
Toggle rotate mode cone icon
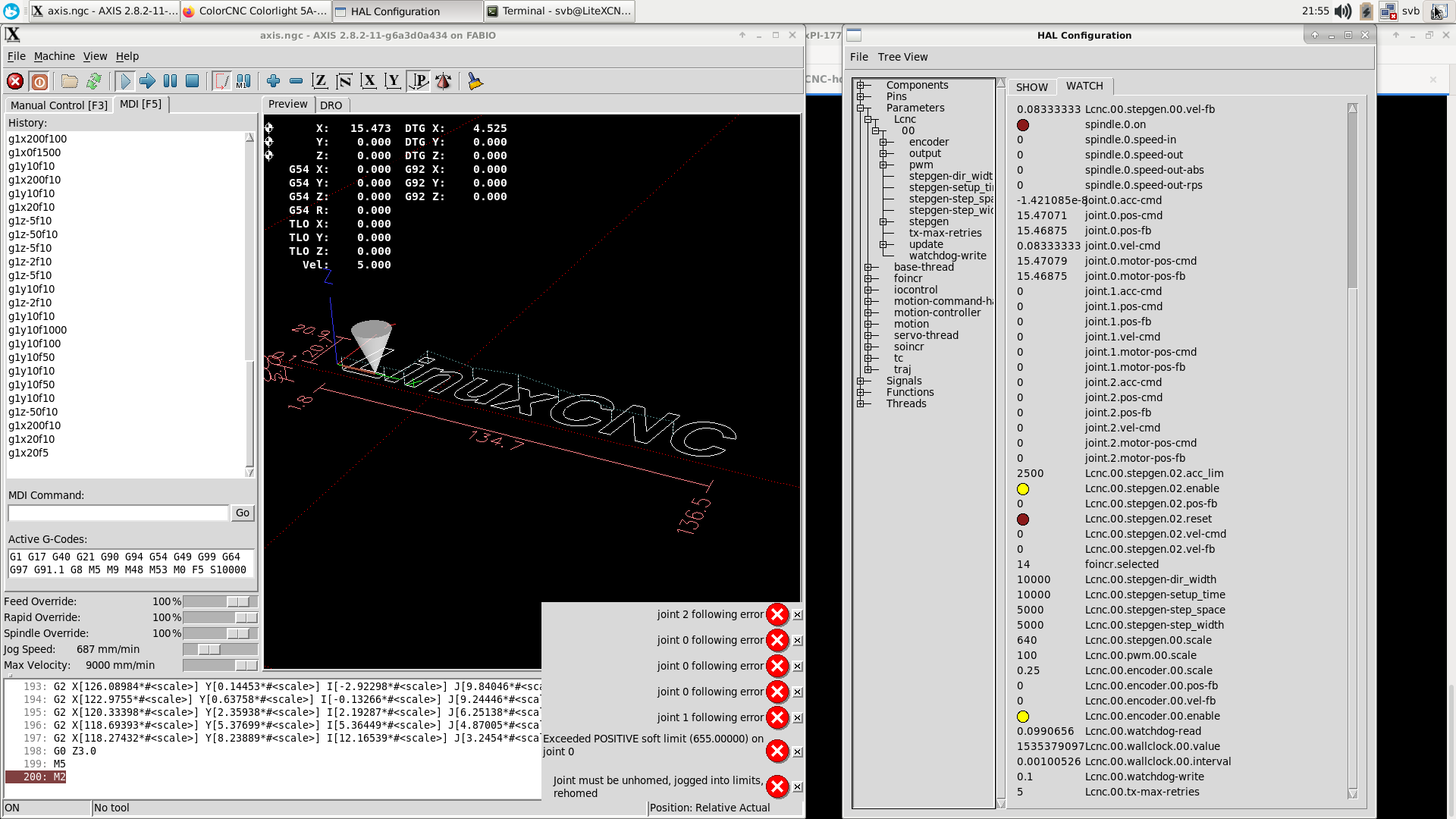point(444,81)
